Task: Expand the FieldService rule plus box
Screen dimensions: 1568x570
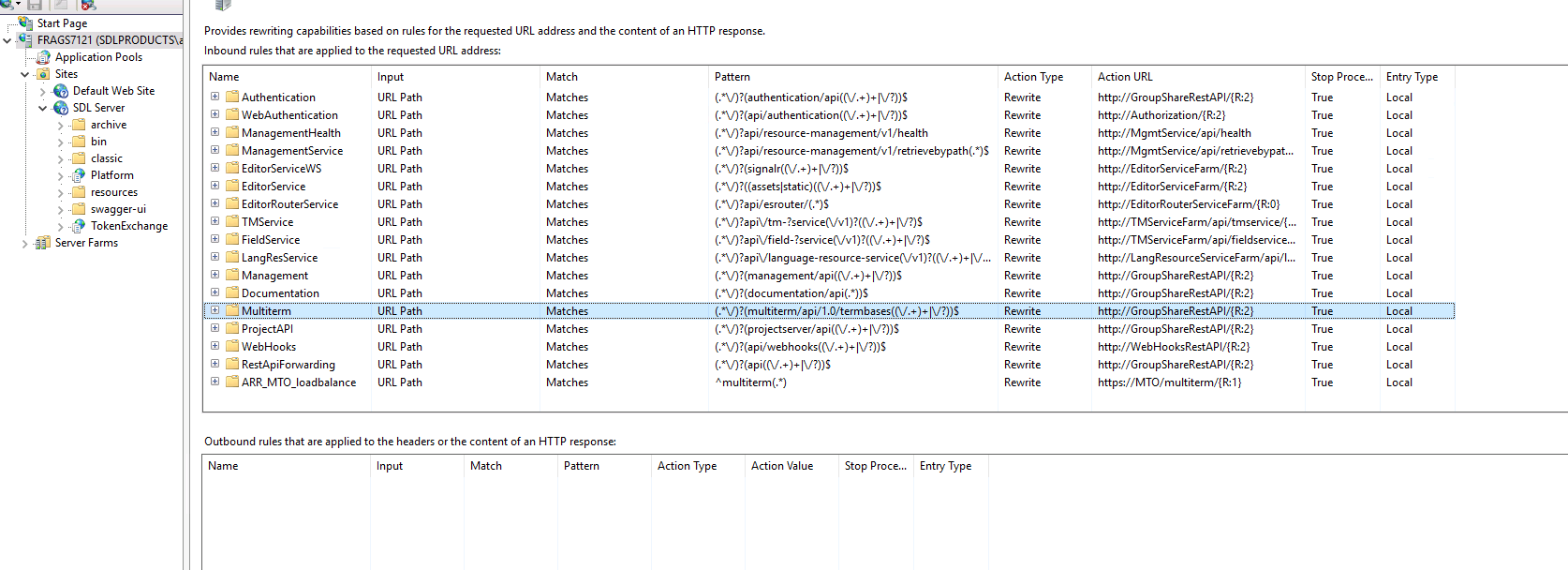Action: pyautogui.click(x=214, y=238)
